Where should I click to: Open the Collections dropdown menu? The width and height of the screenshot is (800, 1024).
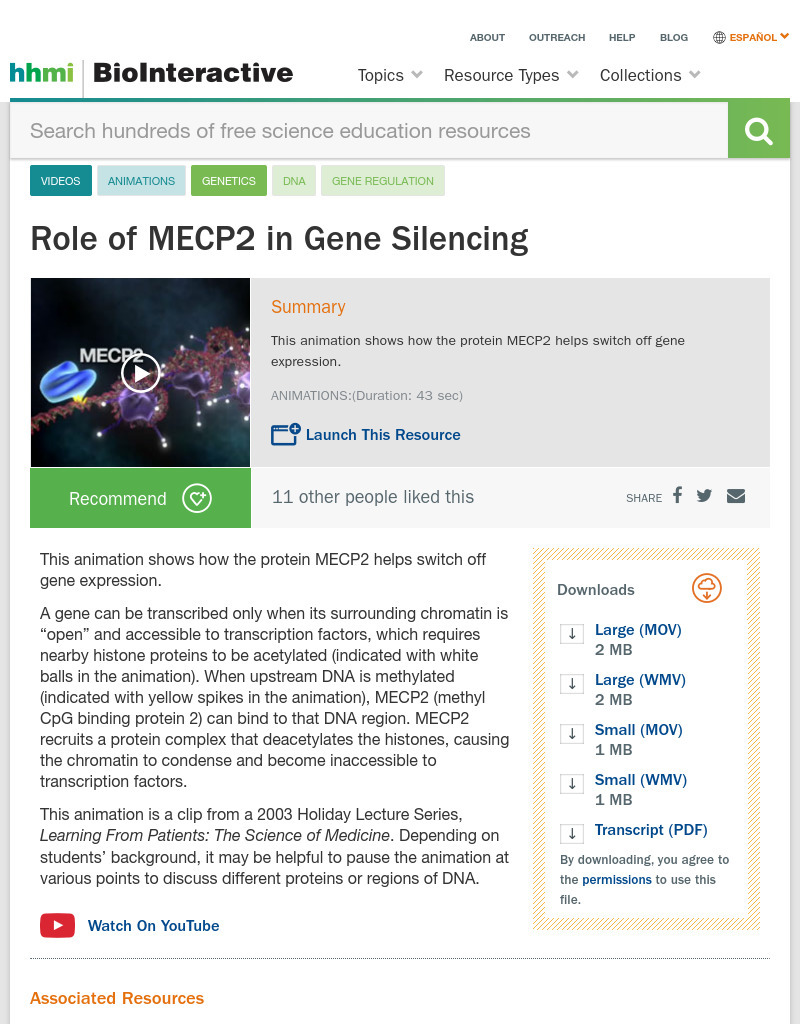(x=650, y=75)
